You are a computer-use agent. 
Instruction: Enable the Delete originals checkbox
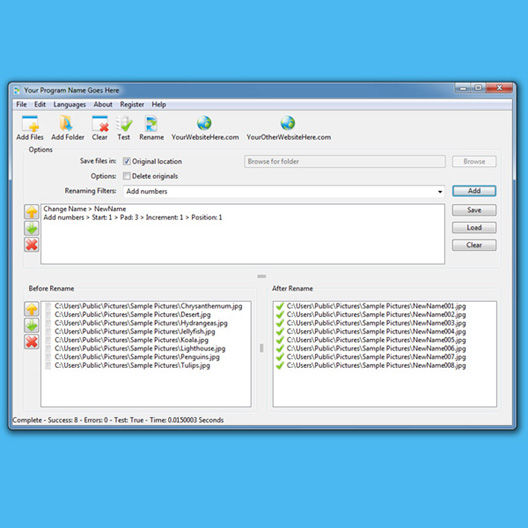127,176
